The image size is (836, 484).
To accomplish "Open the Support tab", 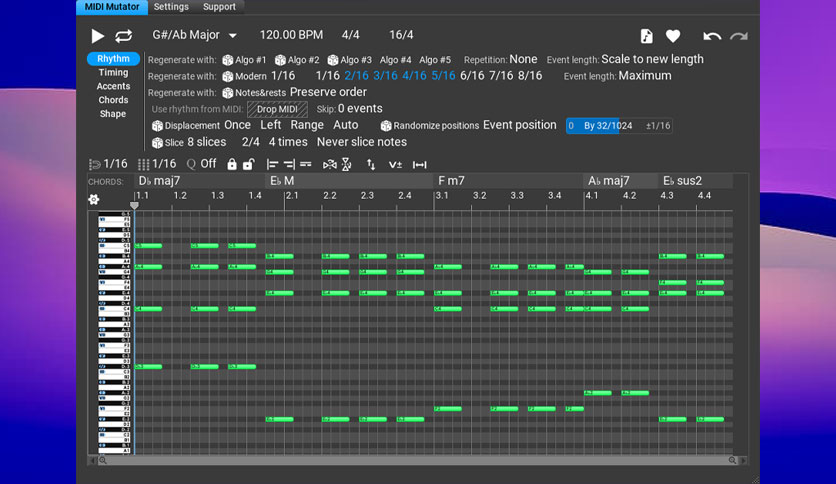I will pos(219,7).
